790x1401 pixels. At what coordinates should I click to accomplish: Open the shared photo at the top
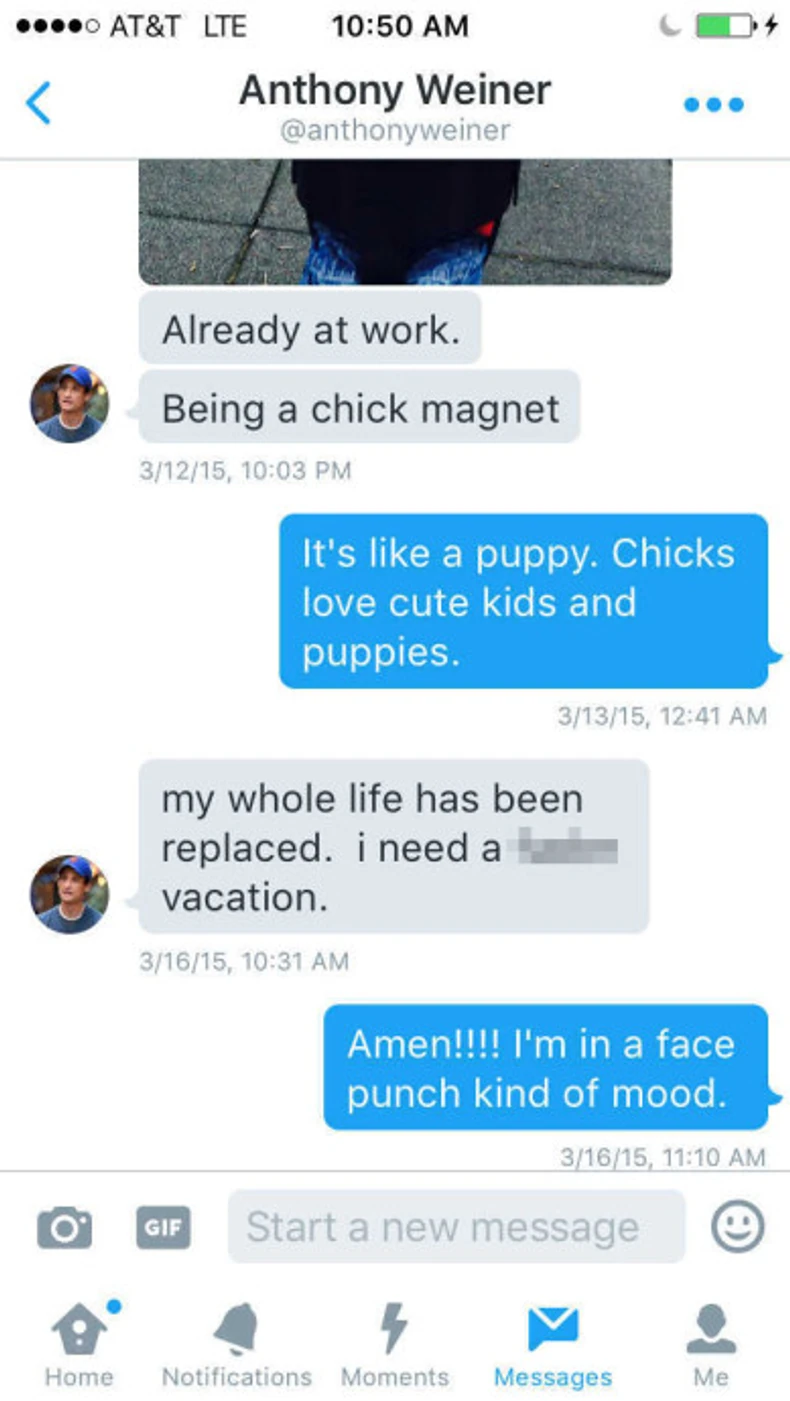(x=405, y=221)
